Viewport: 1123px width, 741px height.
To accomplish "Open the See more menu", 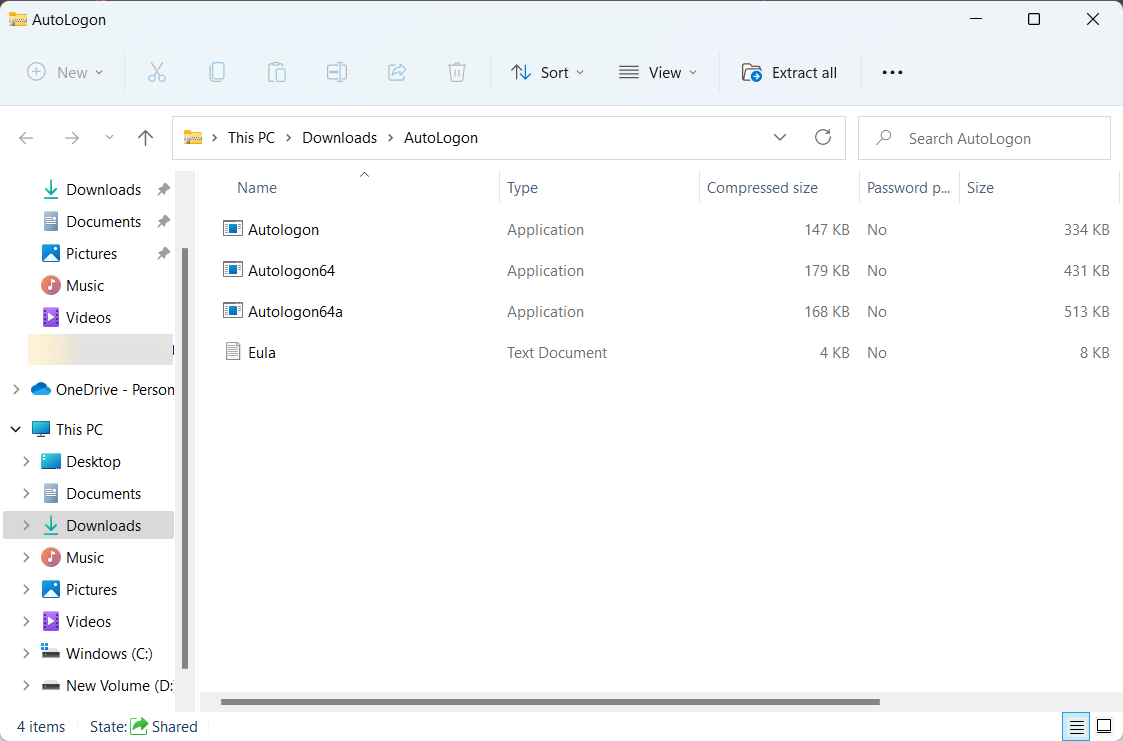I will coord(892,71).
